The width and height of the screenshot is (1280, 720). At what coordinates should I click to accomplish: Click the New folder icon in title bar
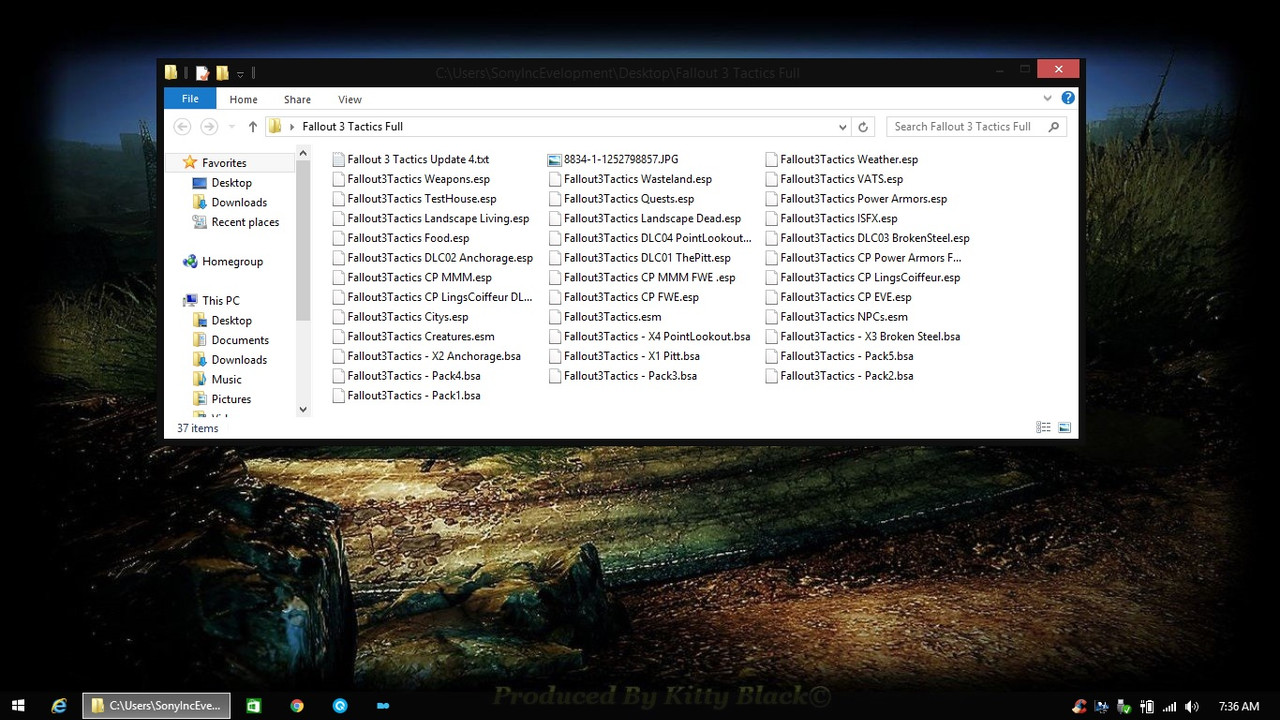point(222,73)
